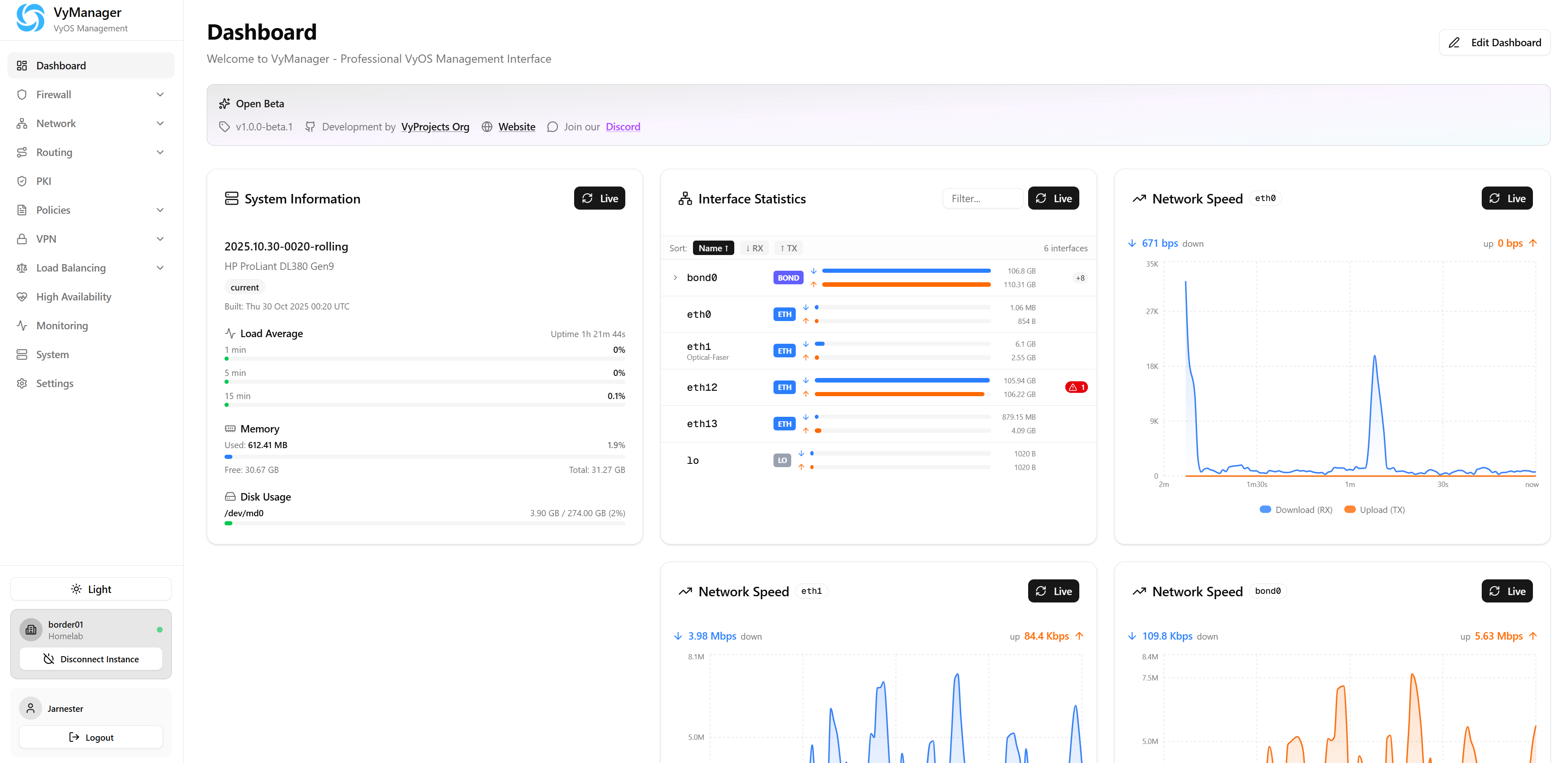1568x763 pixels.
Task: Click the warning badge on eth12 row
Action: pos(1076,387)
